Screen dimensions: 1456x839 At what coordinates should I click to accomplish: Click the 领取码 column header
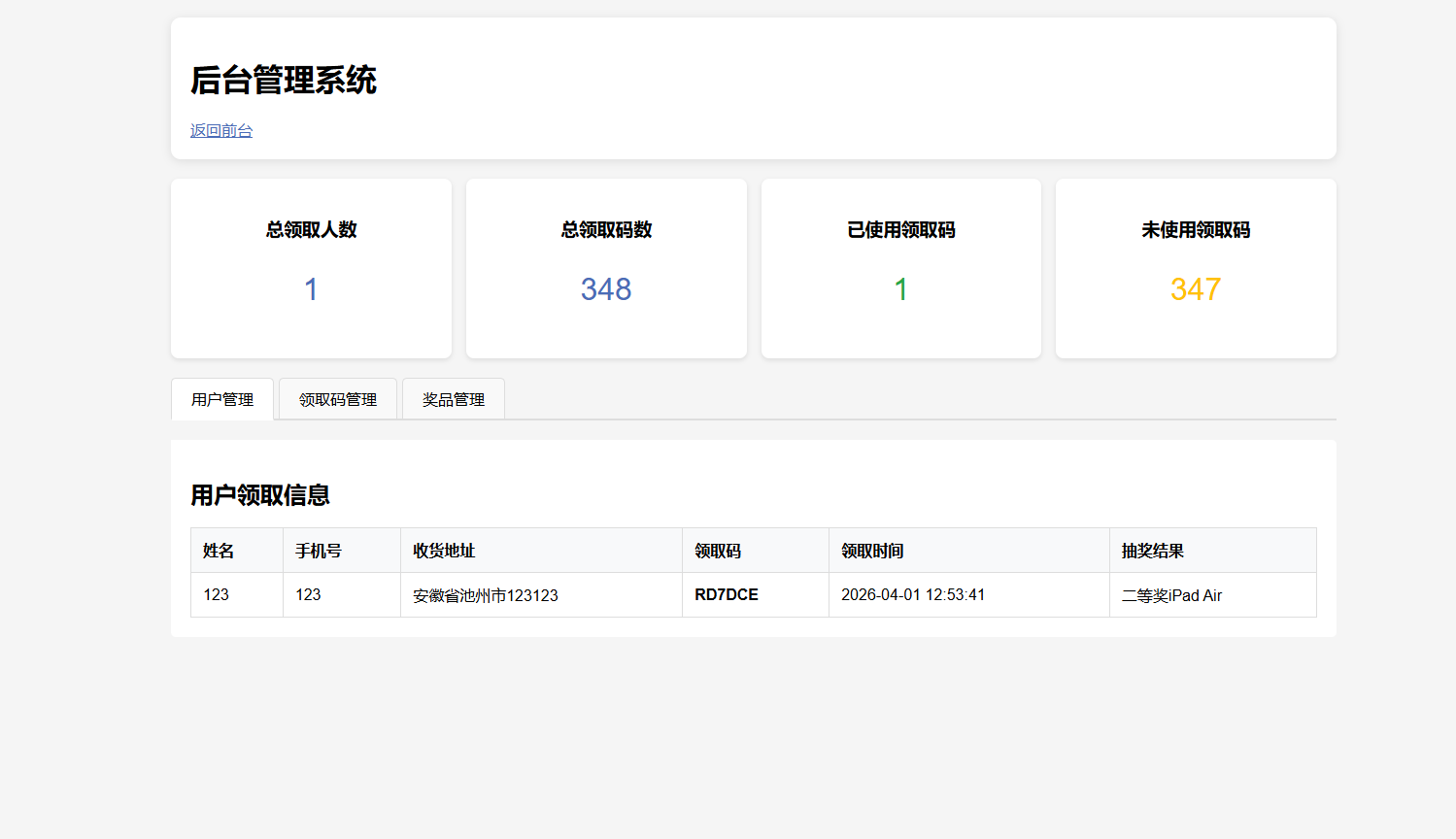(718, 551)
